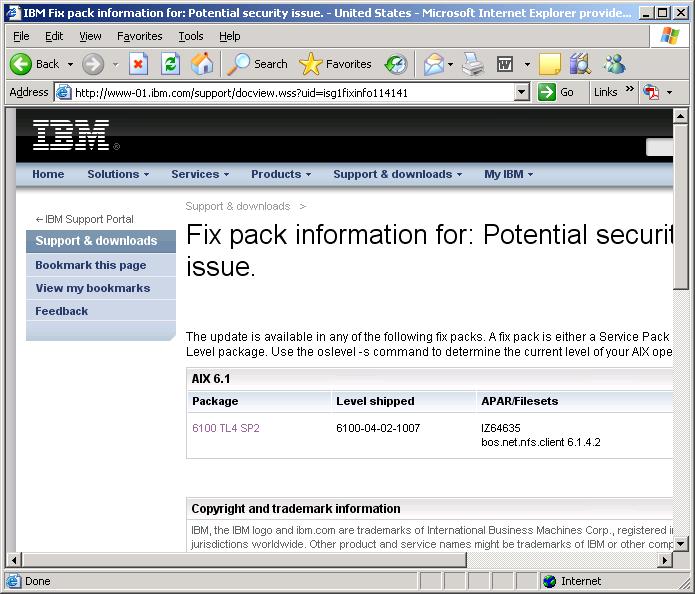Expand the Links toolbar chevron
The image size is (695, 594).
[x=629, y=89]
